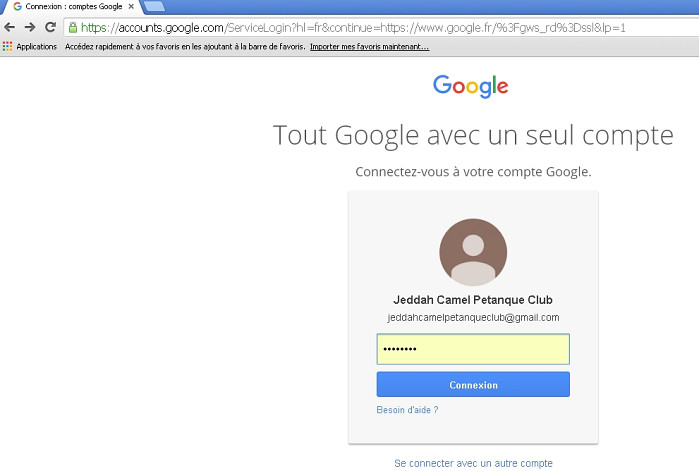Reload the page with the refresh icon
Screen dimensions: 699x471
pos(50,27)
